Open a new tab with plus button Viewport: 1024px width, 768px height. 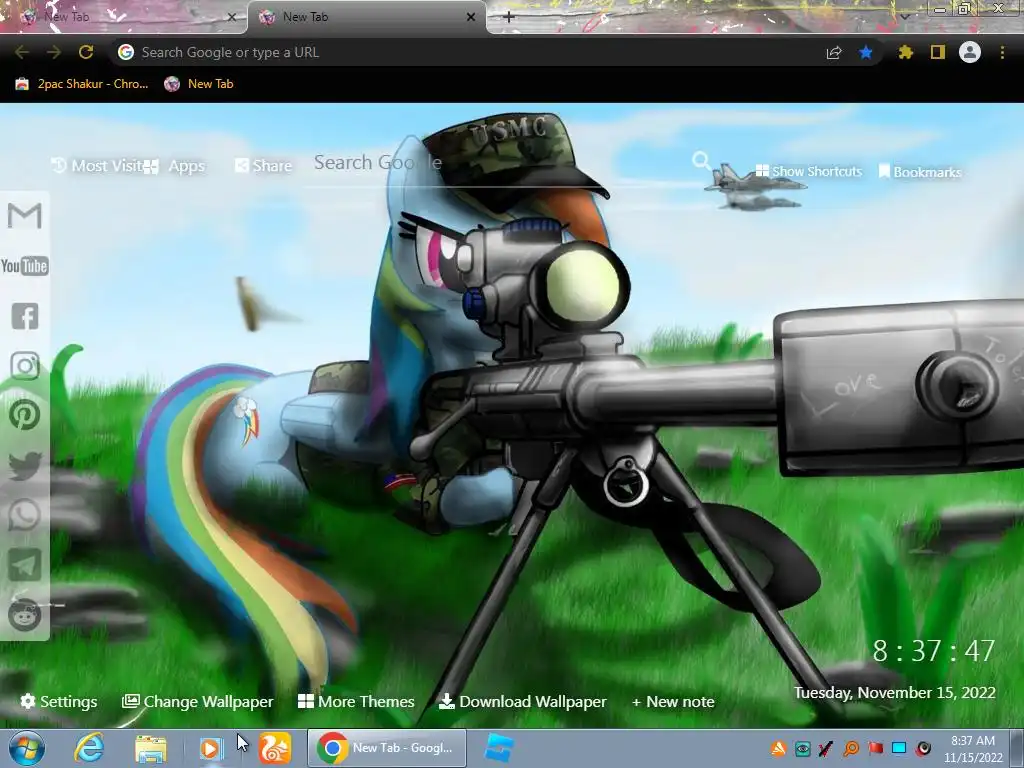pos(509,17)
